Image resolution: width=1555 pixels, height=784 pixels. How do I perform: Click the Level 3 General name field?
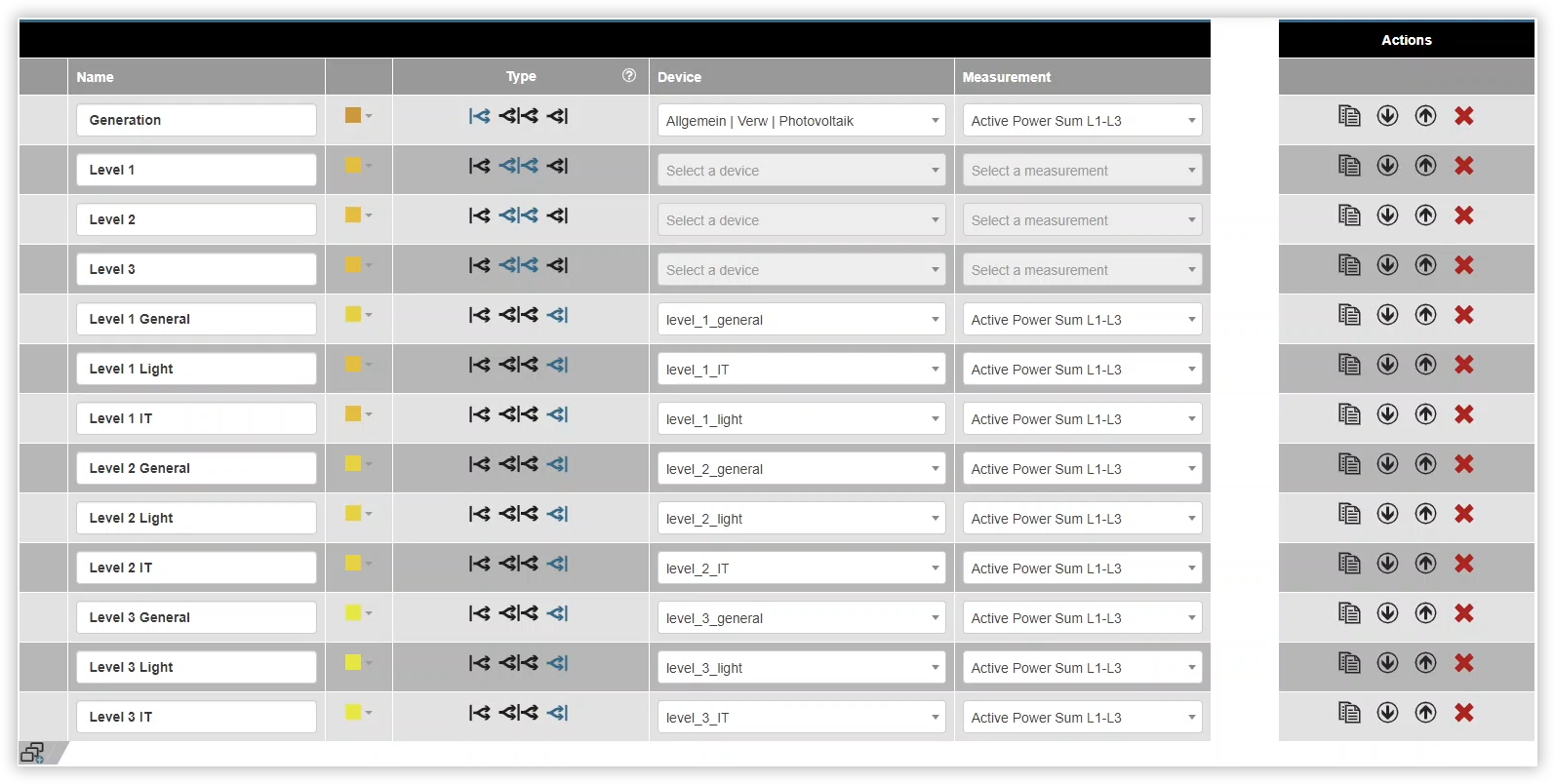196,617
